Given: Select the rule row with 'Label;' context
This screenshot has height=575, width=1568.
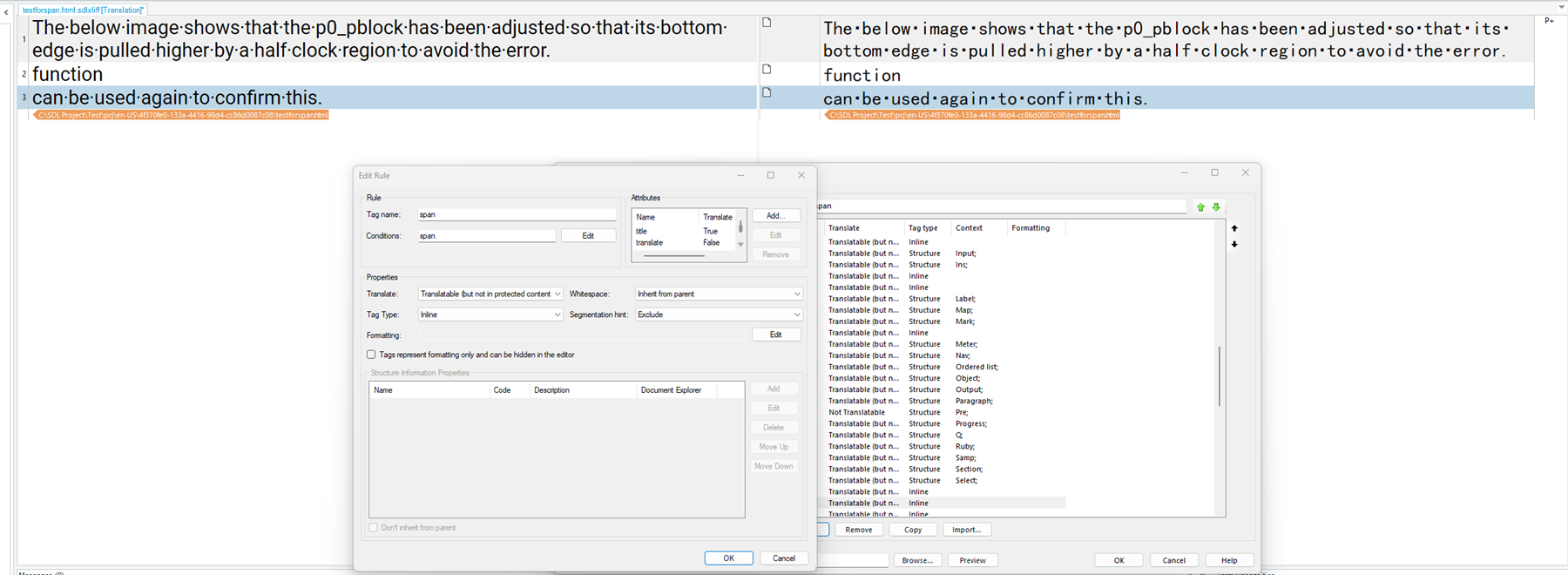Looking at the screenshot, I should pos(945,299).
